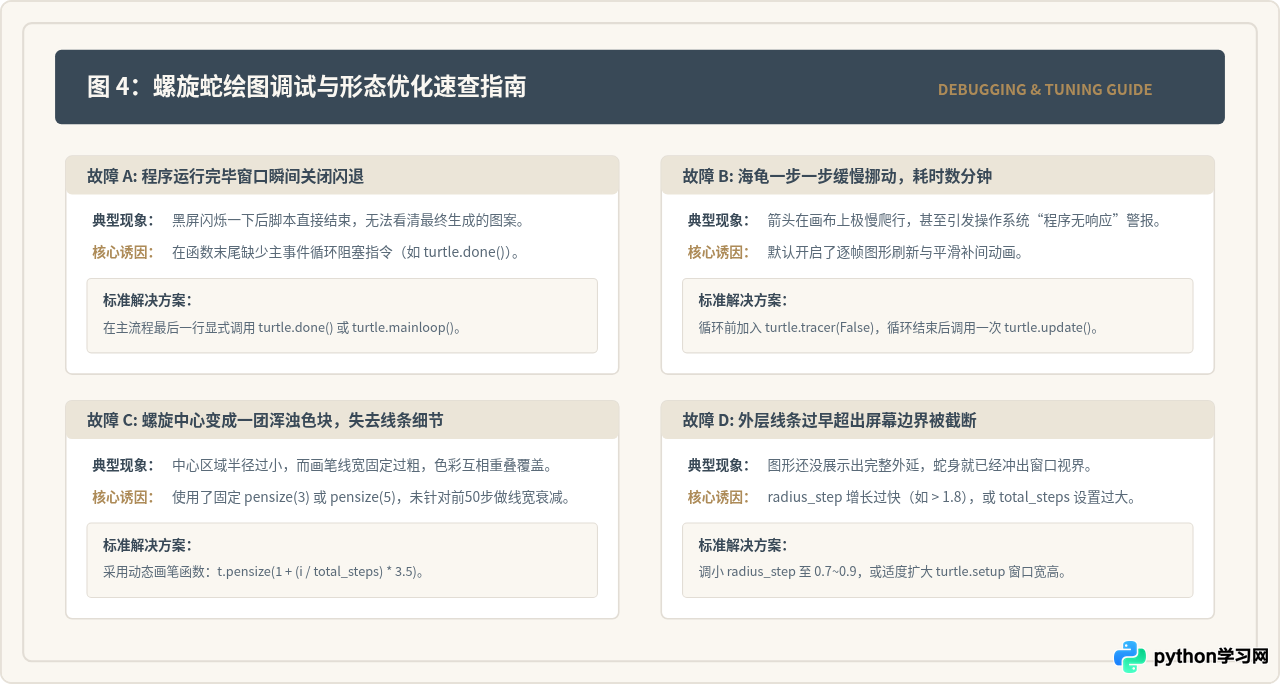
Task: Click "标准解决方案" heading in the 故障 D card
Action: (x=742, y=545)
